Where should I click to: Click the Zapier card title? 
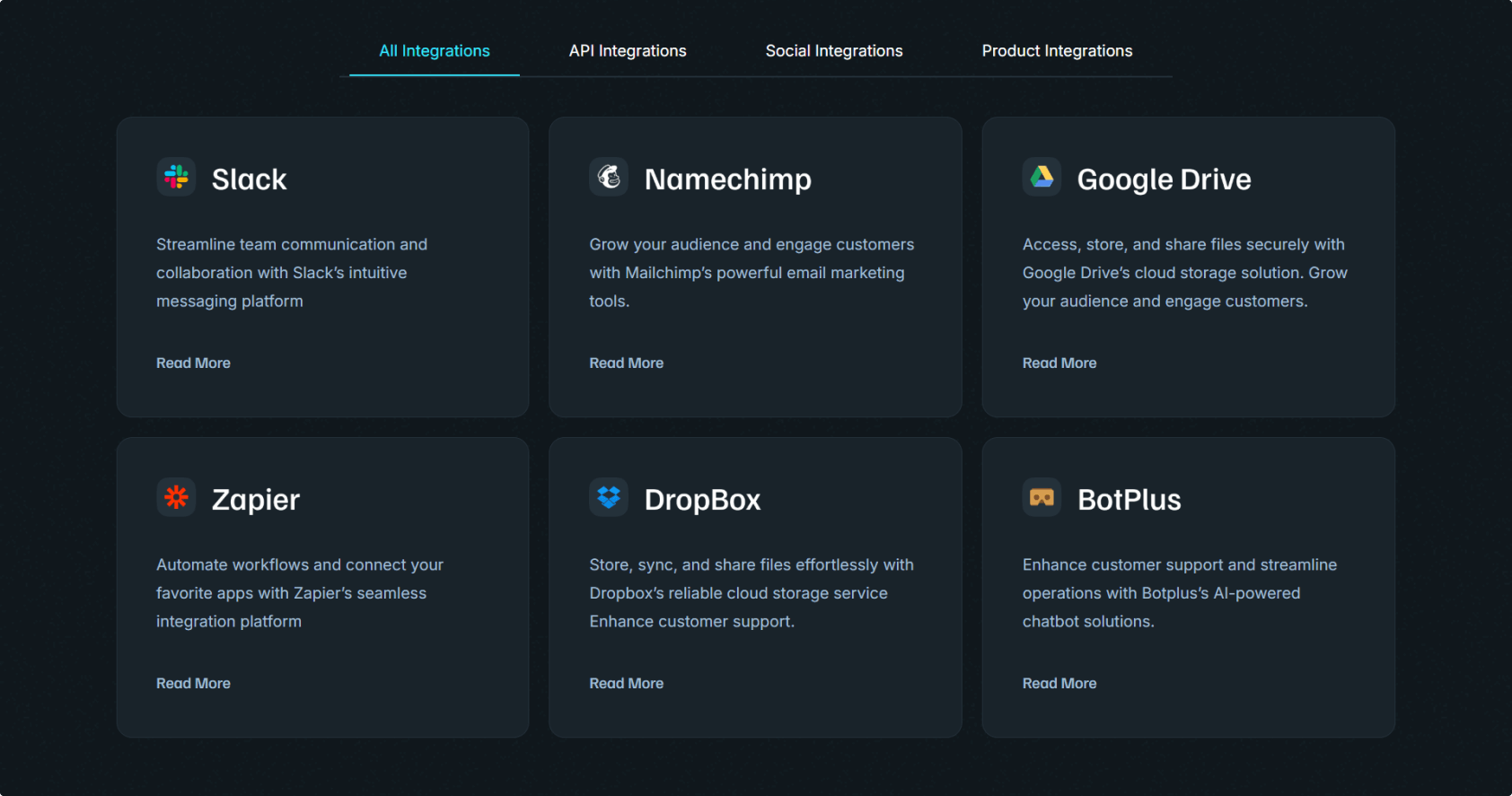pyautogui.click(x=256, y=500)
